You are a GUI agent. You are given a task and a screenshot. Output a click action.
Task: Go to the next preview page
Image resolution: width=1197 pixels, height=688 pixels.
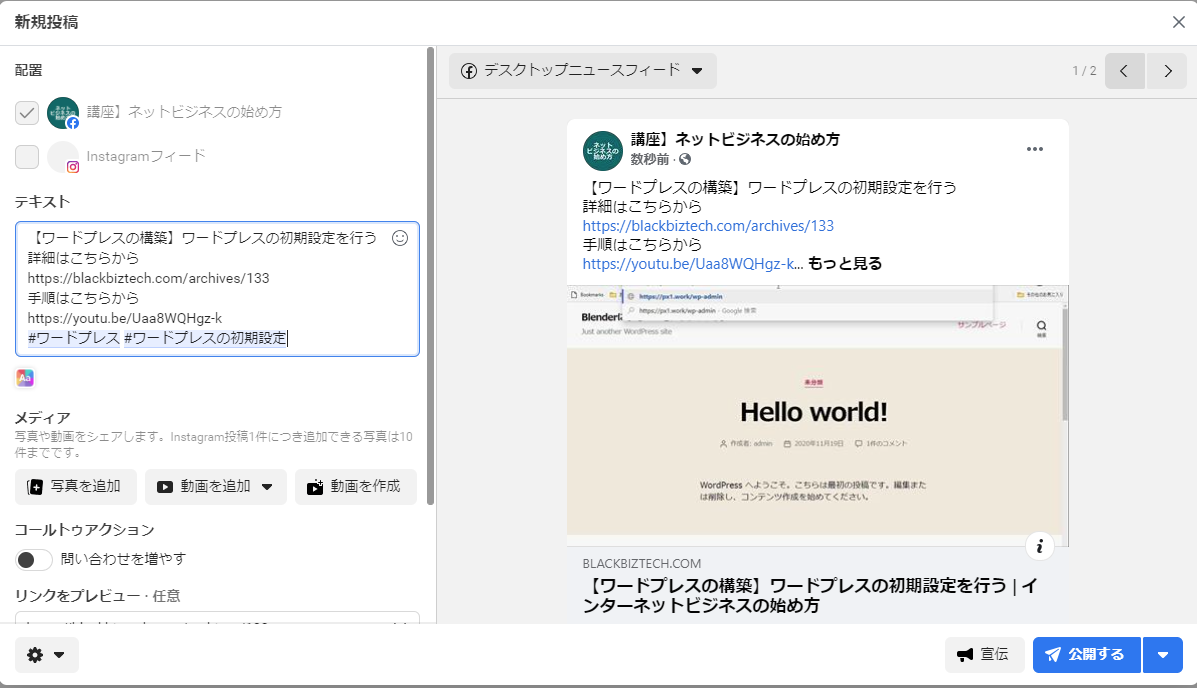click(1167, 71)
